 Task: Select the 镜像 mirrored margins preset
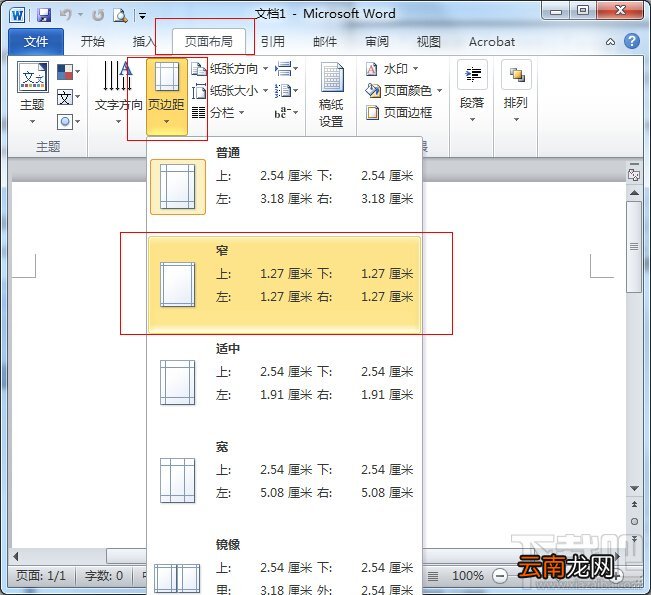point(285,565)
